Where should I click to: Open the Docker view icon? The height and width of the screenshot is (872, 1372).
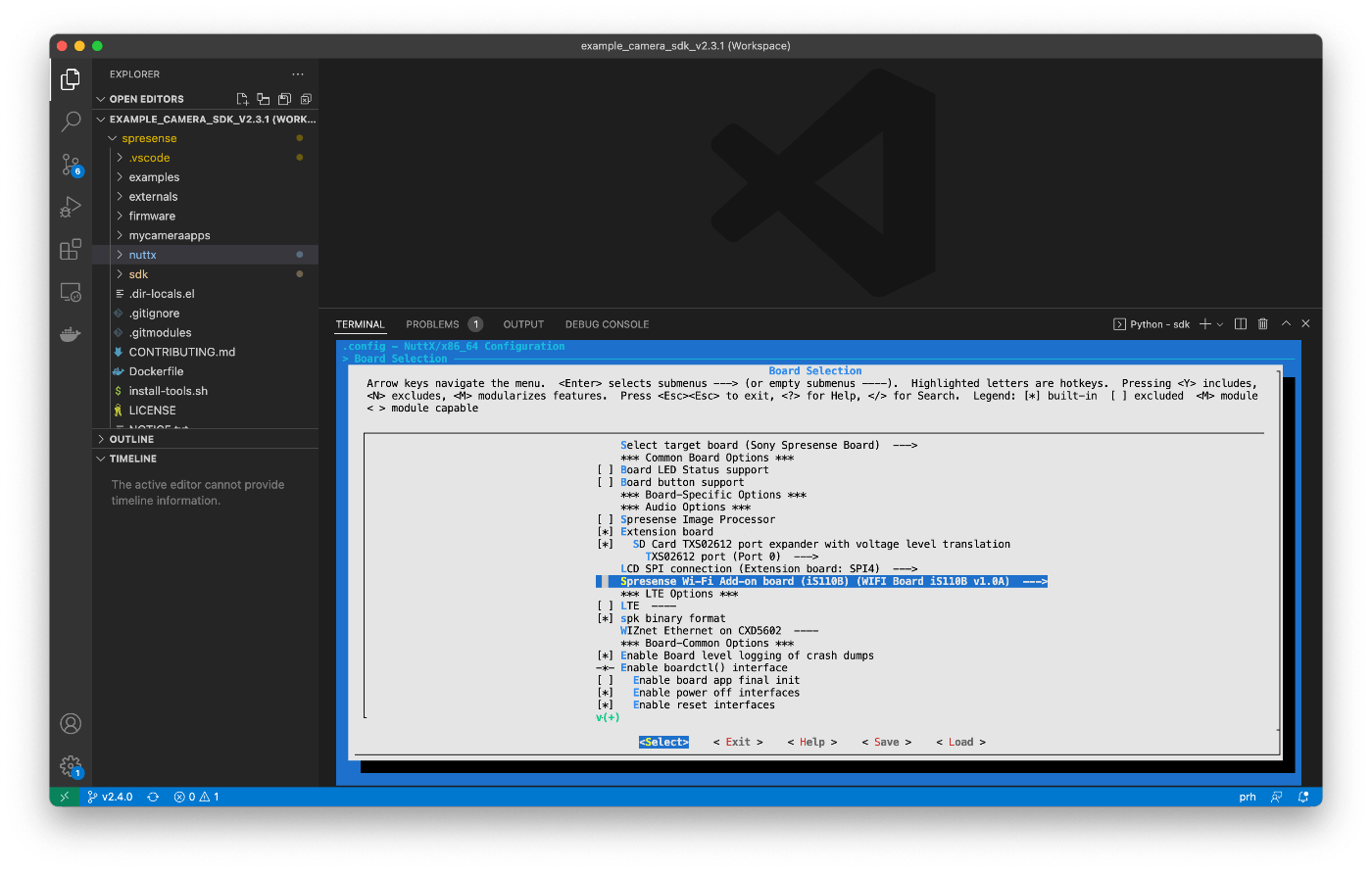click(71, 334)
